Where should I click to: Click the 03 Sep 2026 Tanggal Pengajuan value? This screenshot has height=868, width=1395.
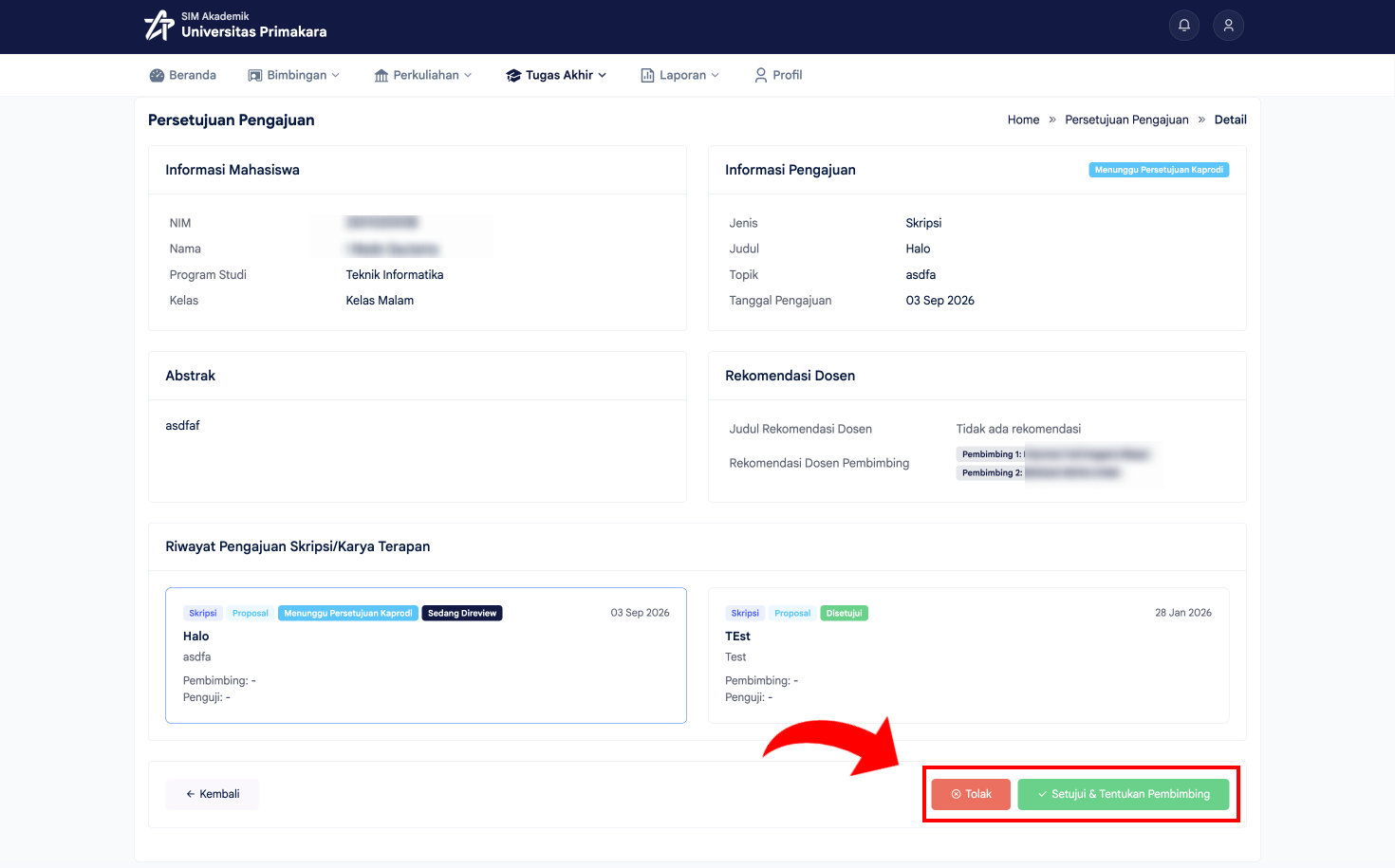point(939,301)
